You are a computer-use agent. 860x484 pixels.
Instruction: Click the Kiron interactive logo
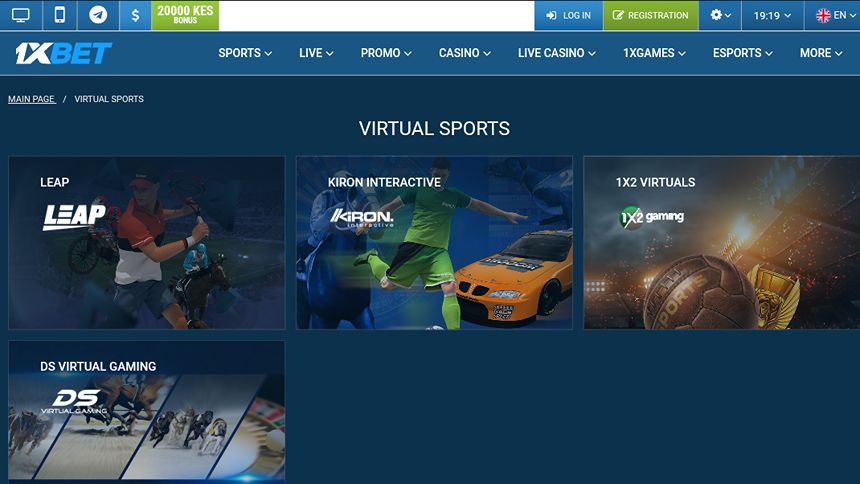pos(362,218)
